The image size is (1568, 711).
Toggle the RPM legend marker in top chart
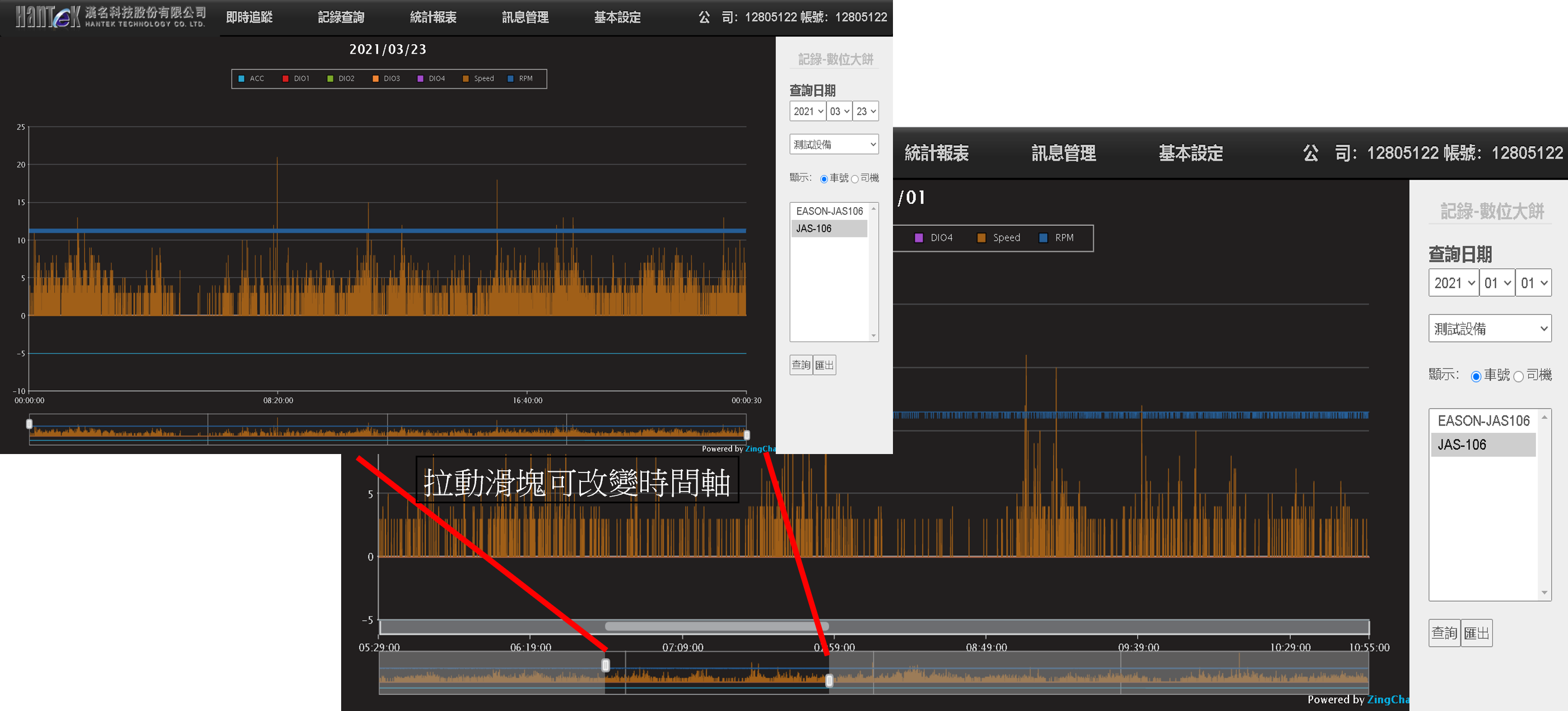click(x=511, y=78)
